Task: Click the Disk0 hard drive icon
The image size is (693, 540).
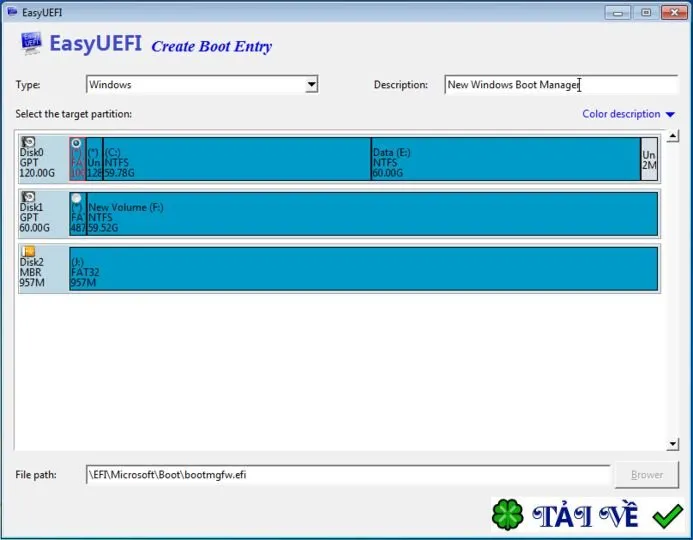Action: pos(28,142)
